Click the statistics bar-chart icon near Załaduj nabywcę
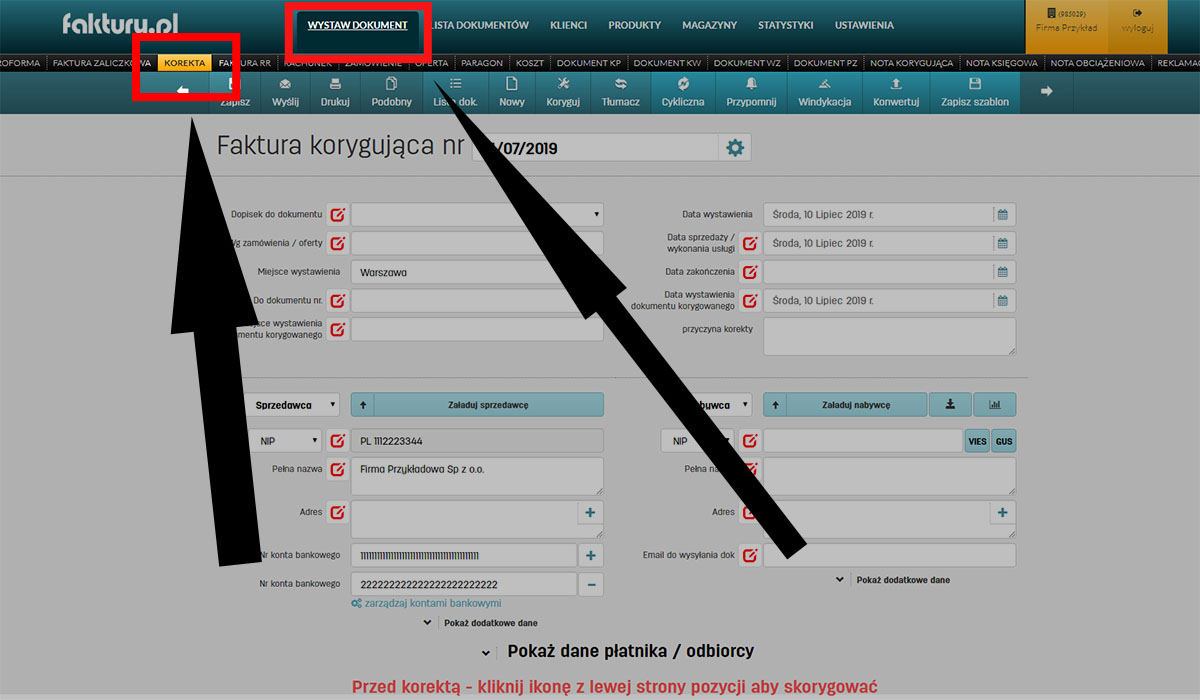The height and width of the screenshot is (700, 1200). point(995,404)
